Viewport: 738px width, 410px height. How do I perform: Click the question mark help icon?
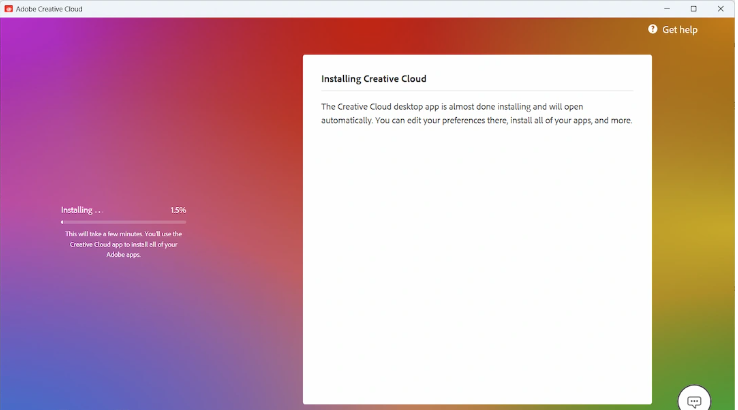[x=652, y=29]
